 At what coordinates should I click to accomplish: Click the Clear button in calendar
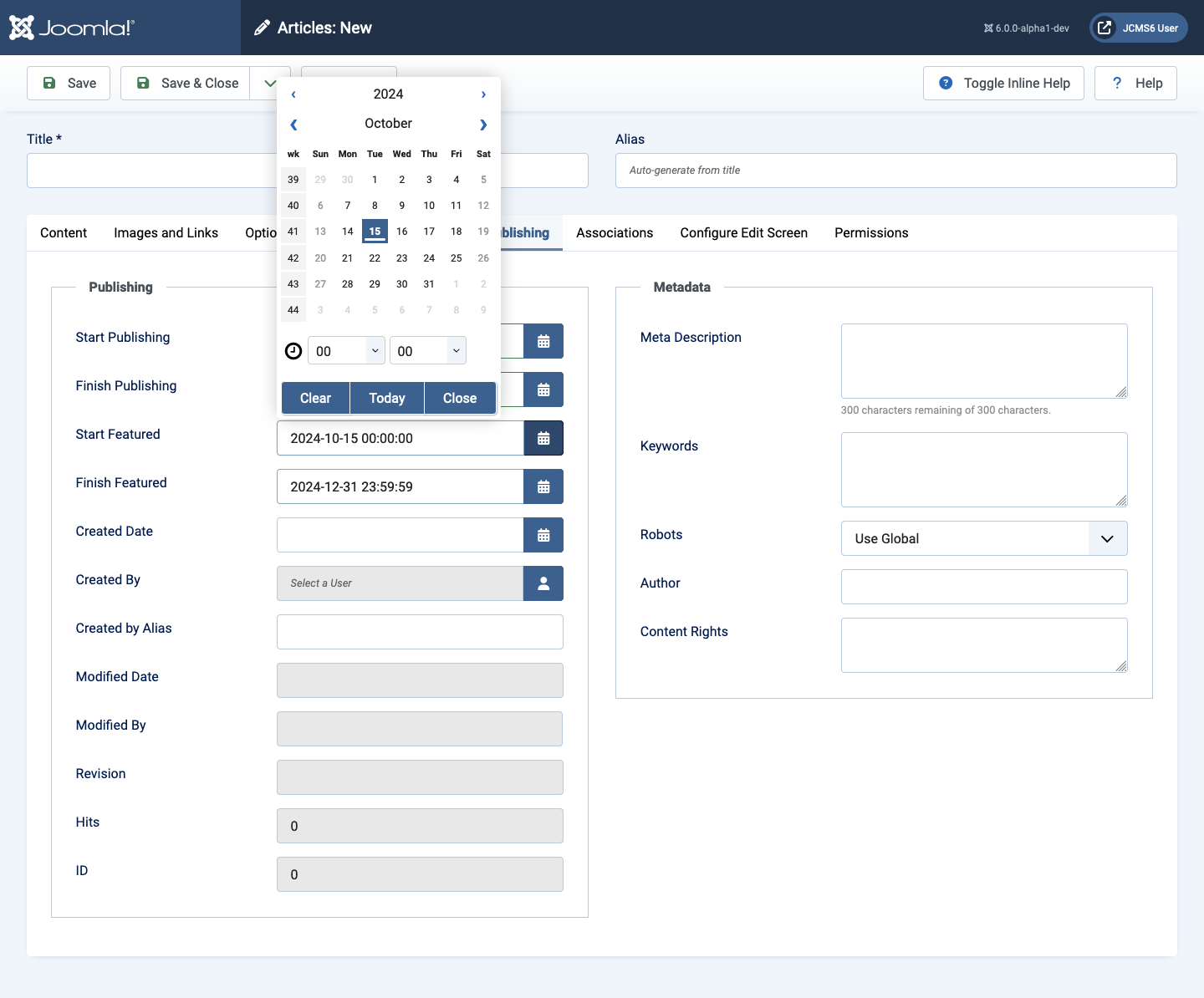[x=315, y=398]
